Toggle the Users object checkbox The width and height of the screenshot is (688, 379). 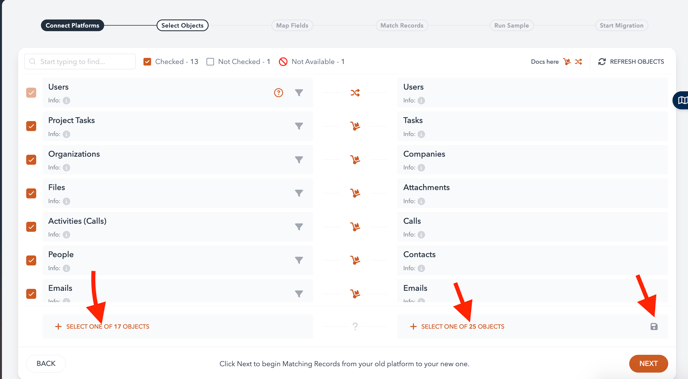(31, 93)
